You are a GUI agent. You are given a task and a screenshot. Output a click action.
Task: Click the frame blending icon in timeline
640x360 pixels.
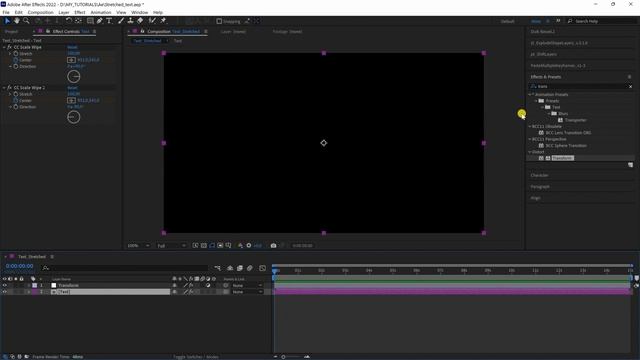tap(240, 268)
